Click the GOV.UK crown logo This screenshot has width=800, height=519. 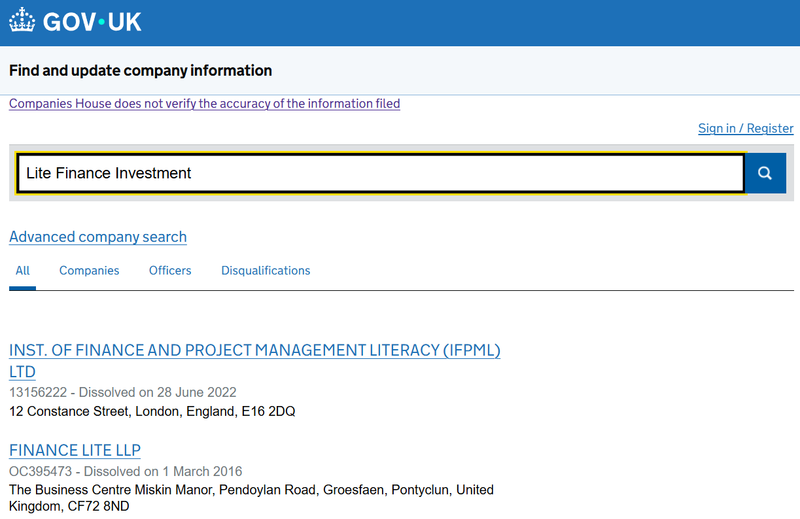[x=22, y=20]
